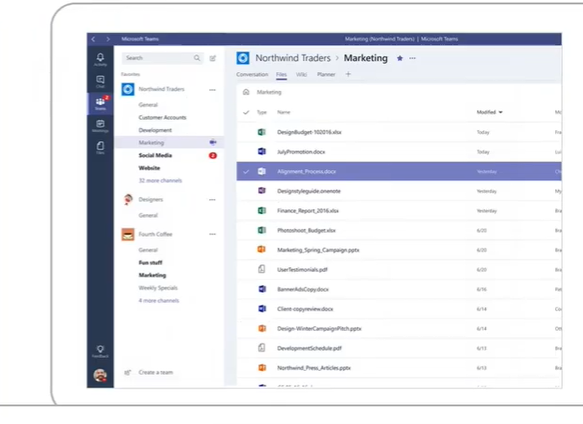Click the PowerPoint icon for Marketing_Spring_Campaign.pptx

(262, 249)
